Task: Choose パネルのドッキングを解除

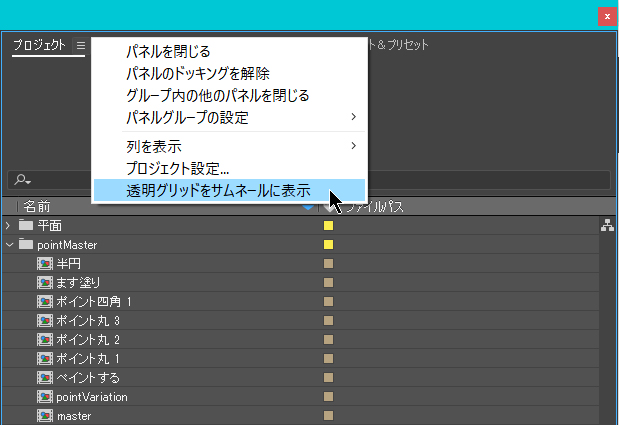Action: (197, 73)
